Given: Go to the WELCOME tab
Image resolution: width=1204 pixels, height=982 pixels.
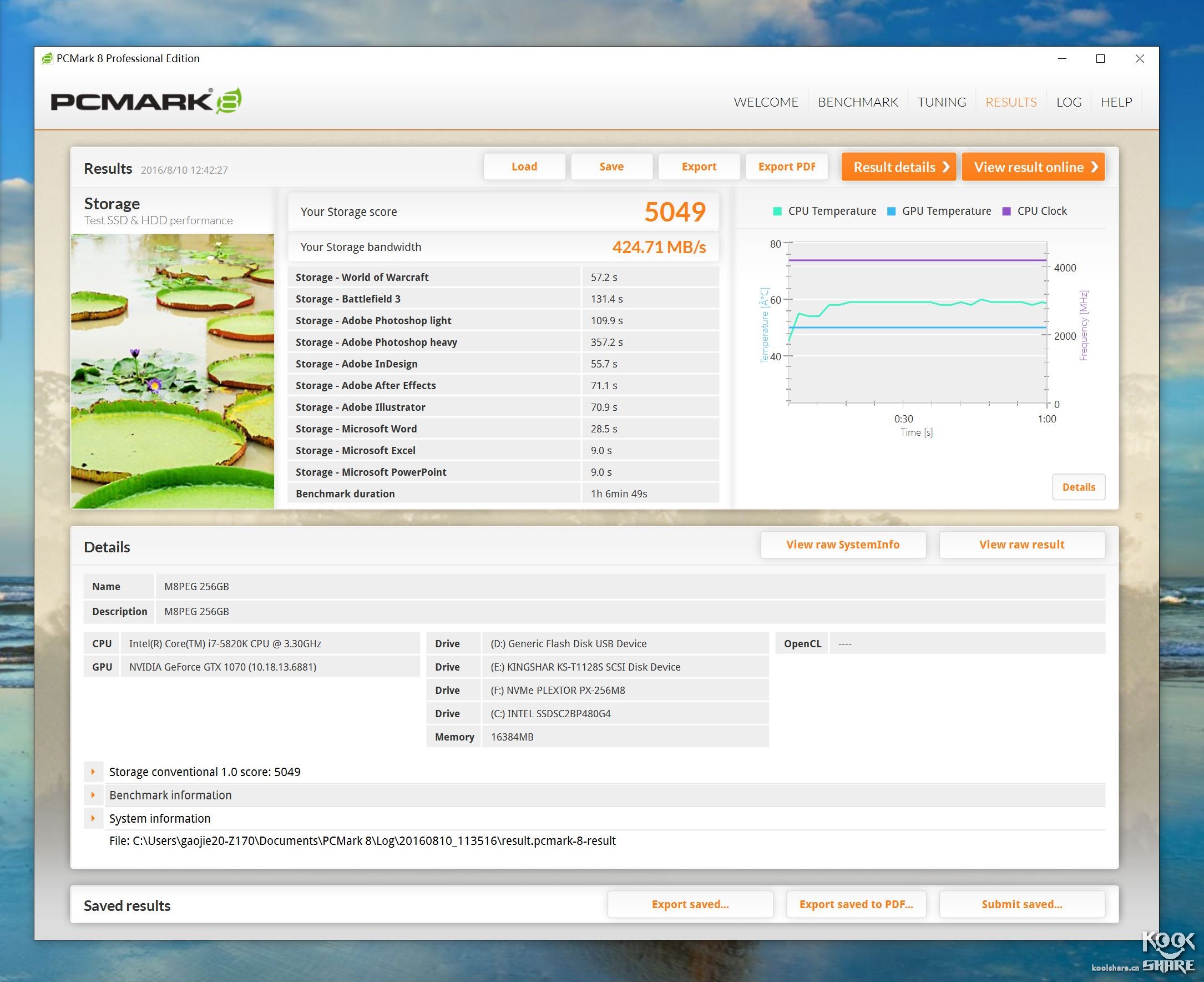Looking at the screenshot, I should point(765,102).
